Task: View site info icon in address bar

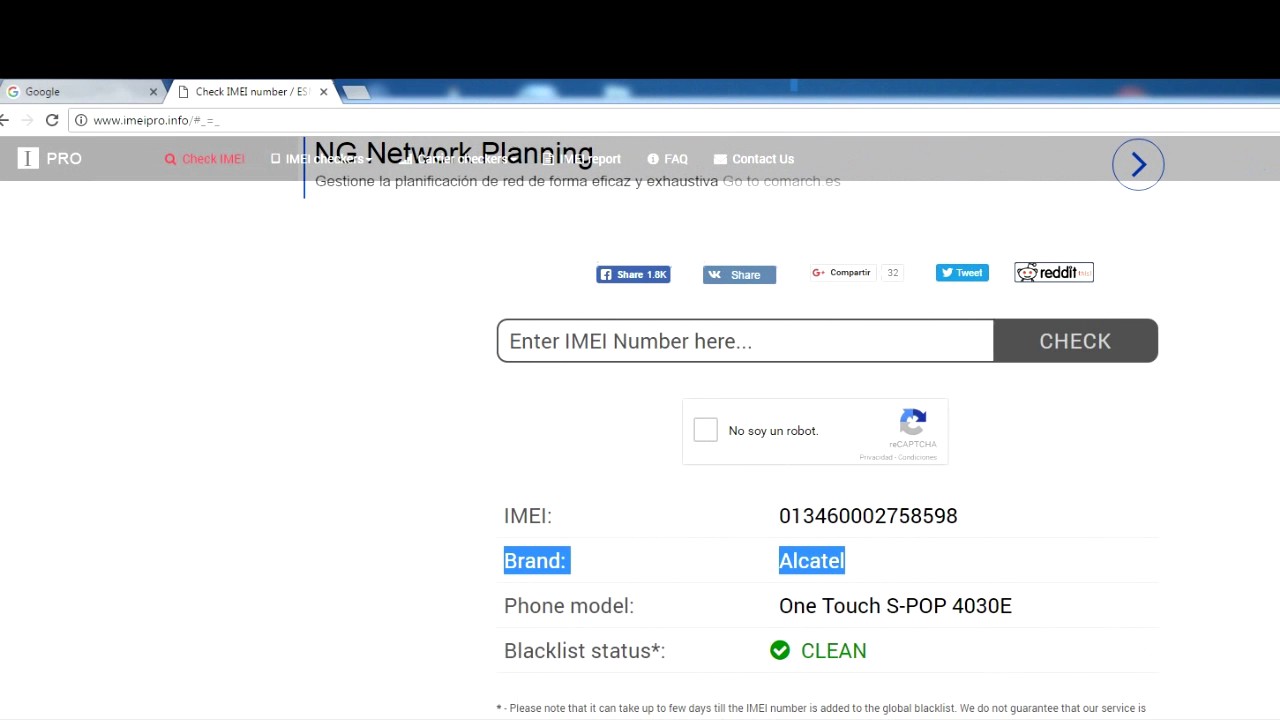Action: click(81, 120)
